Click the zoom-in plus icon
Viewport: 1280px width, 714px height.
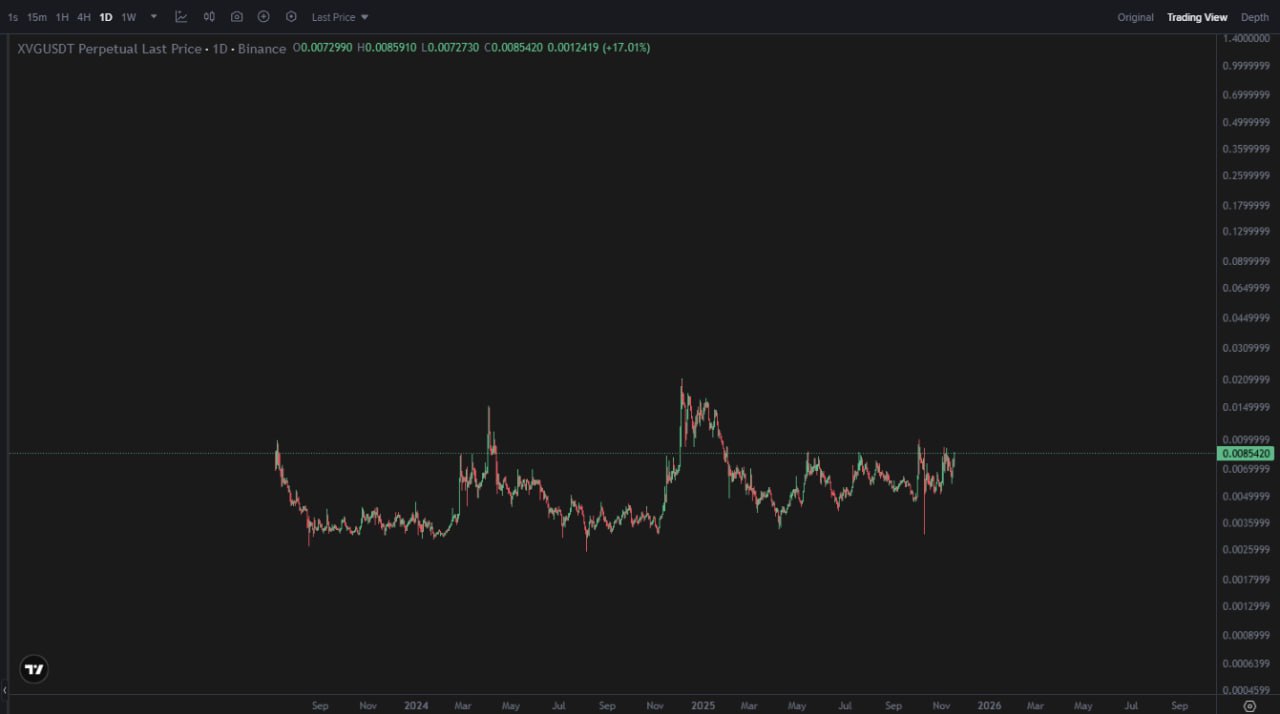[x=263, y=17]
